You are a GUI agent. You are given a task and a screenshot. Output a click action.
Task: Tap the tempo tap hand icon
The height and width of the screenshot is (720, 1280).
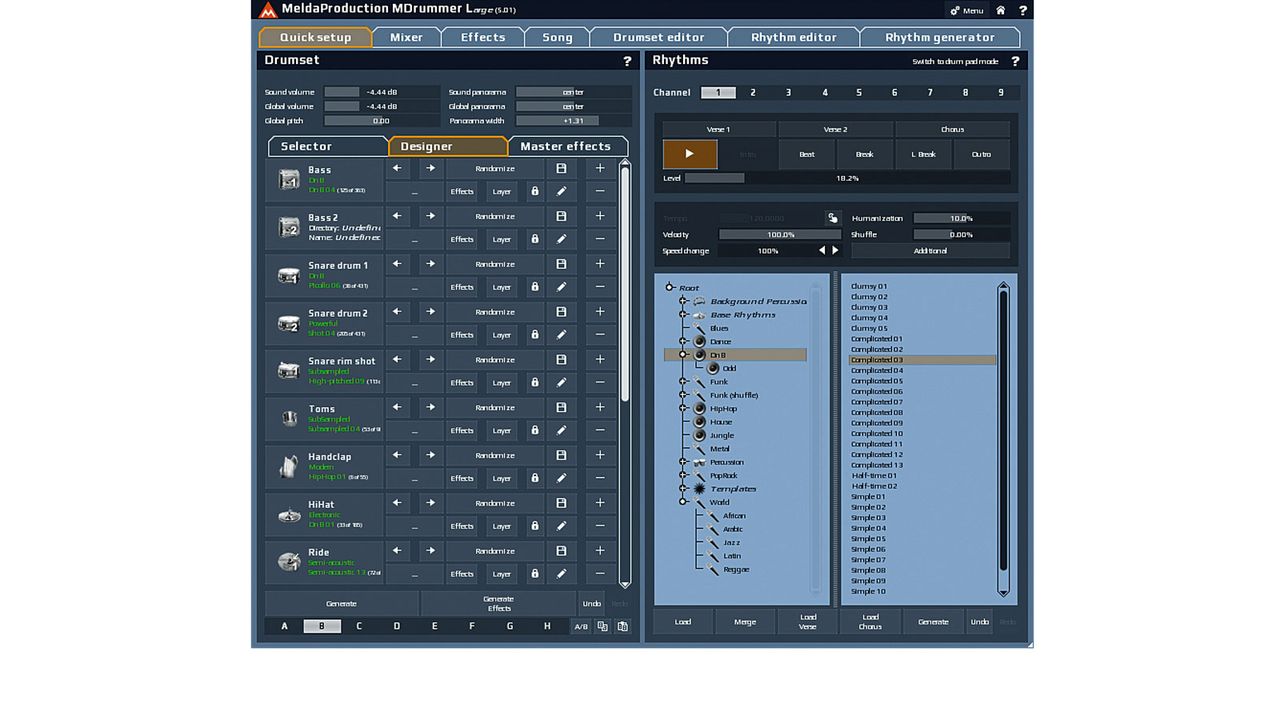pyautogui.click(x=832, y=218)
